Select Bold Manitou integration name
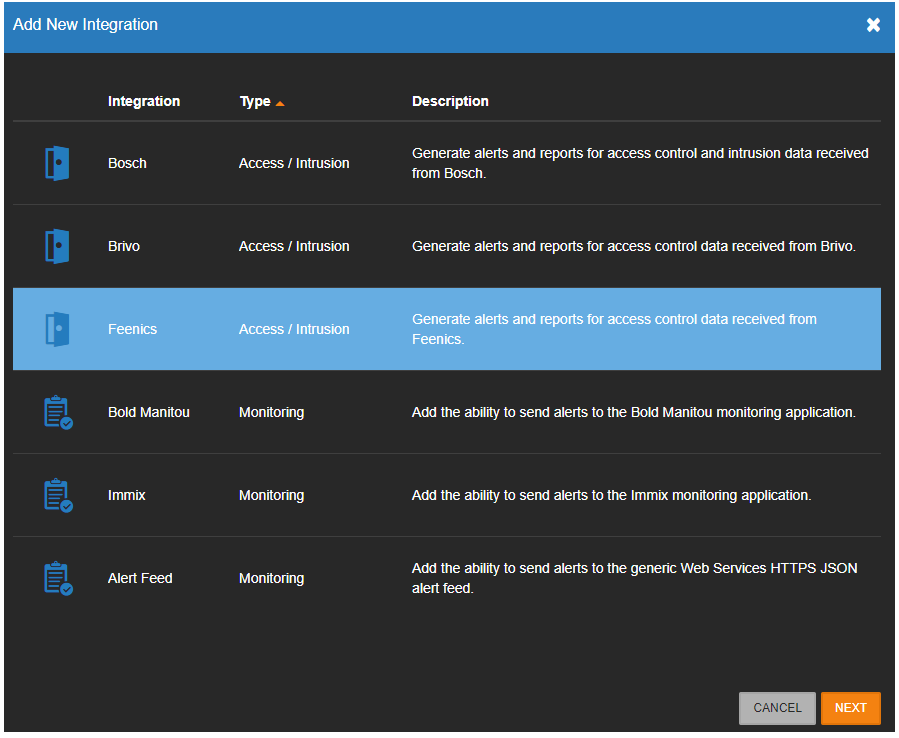Image resolution: width=899 pixels, height=738 pixels. point(148,412)
